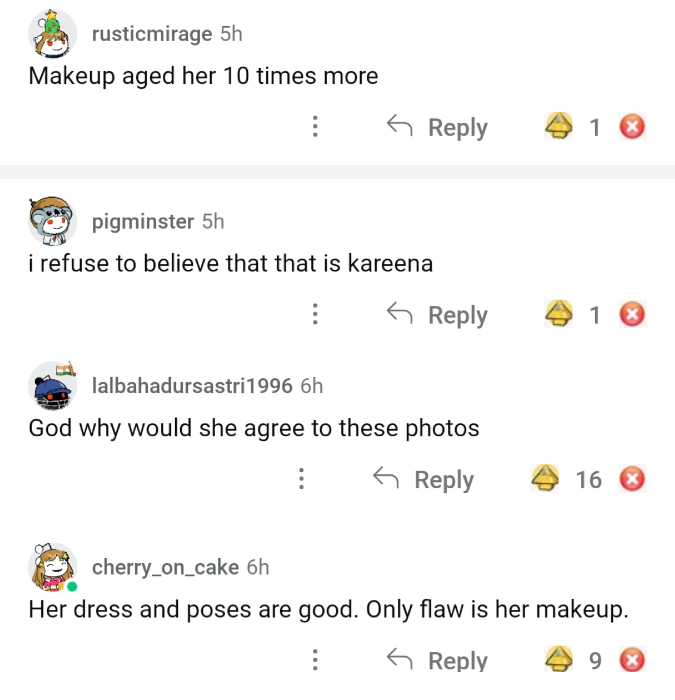Screen dimensions: 675x700
Task: Reply to cherry_on_cake's comment
Action: (438, 660)
